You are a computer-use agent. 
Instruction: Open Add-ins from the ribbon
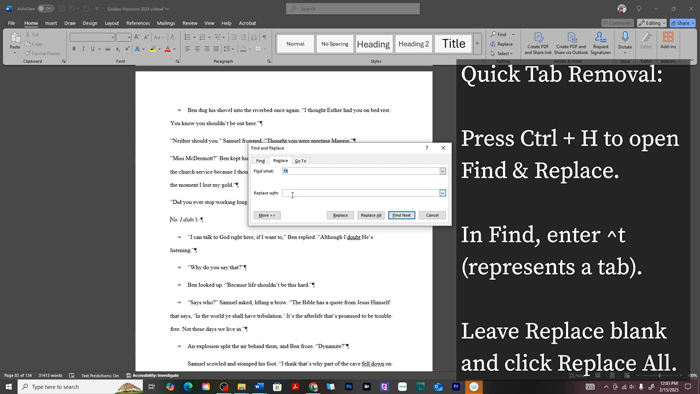668,40
